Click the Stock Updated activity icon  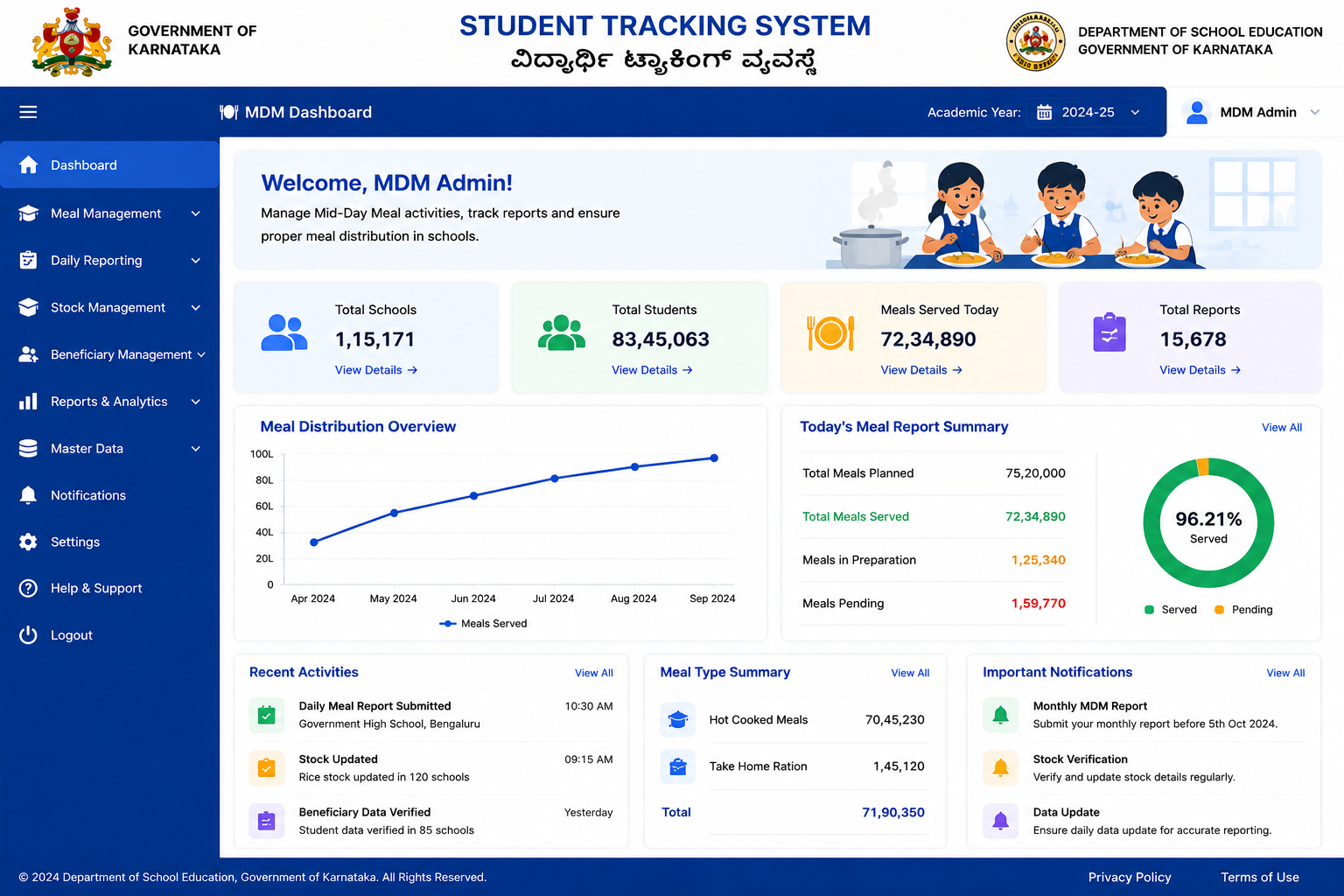coord(267,768)
